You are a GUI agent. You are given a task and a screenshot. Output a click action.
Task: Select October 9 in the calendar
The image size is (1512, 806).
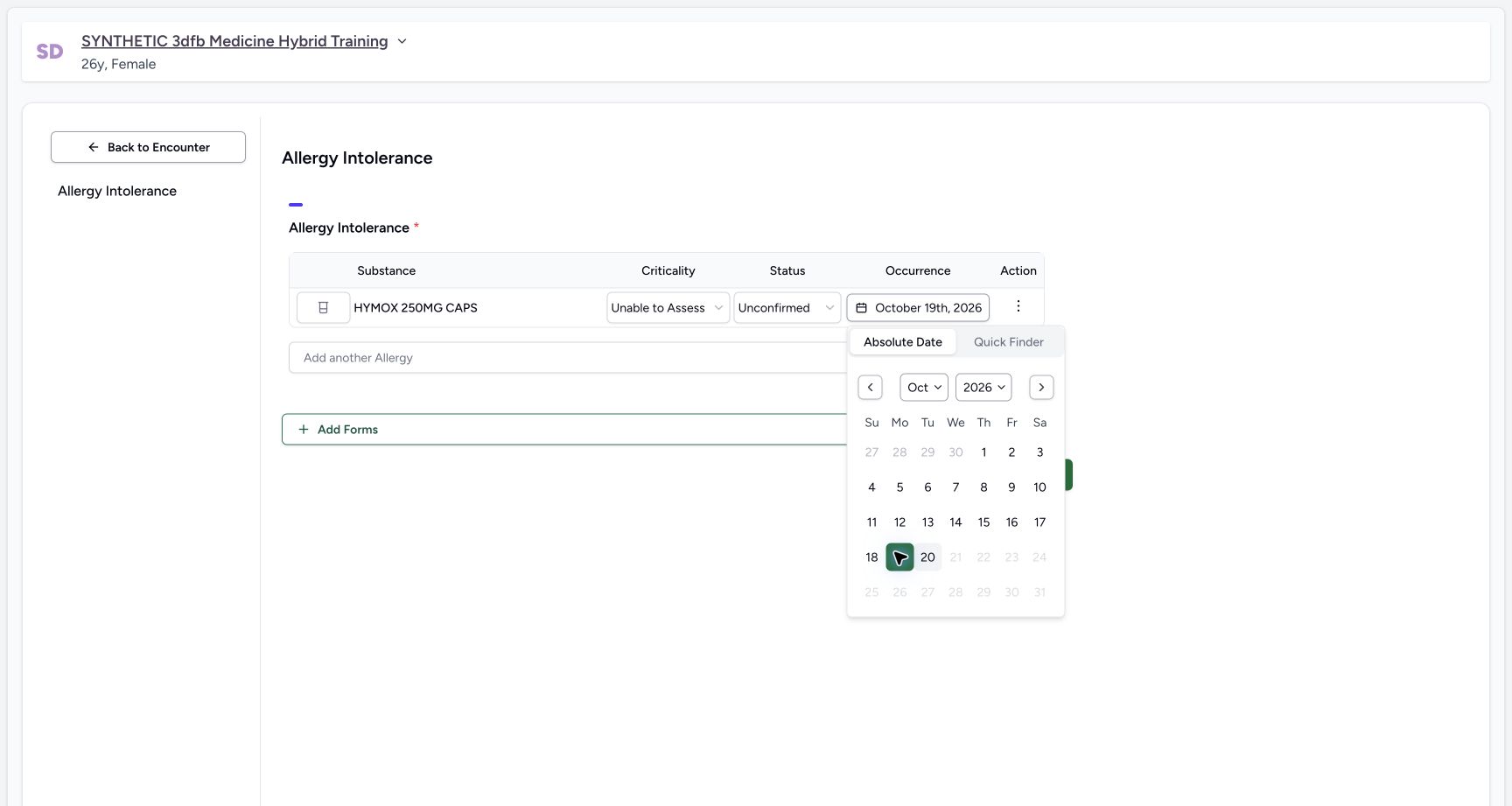point(1011,487)
